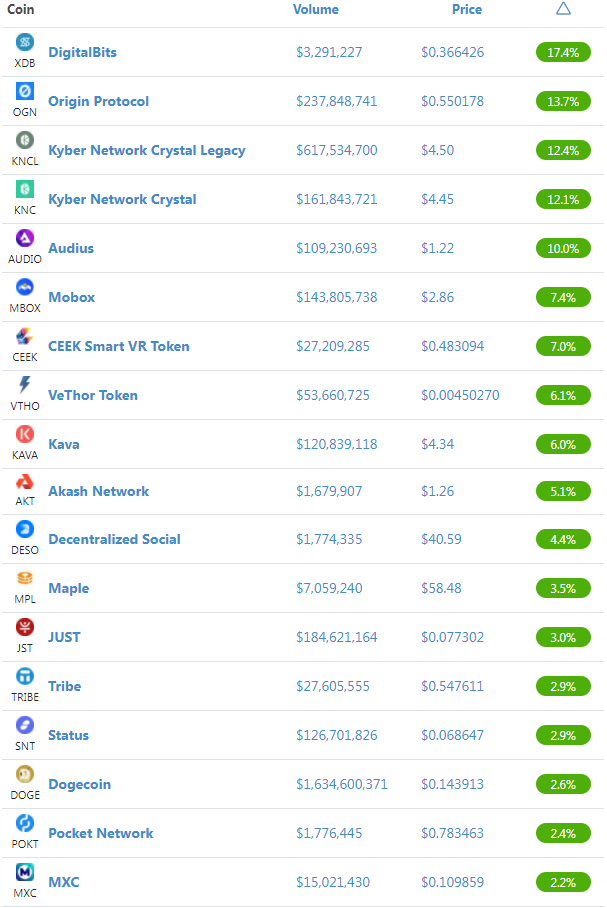
Task: Click the MXC coin logo
Action: pos(24,872)
